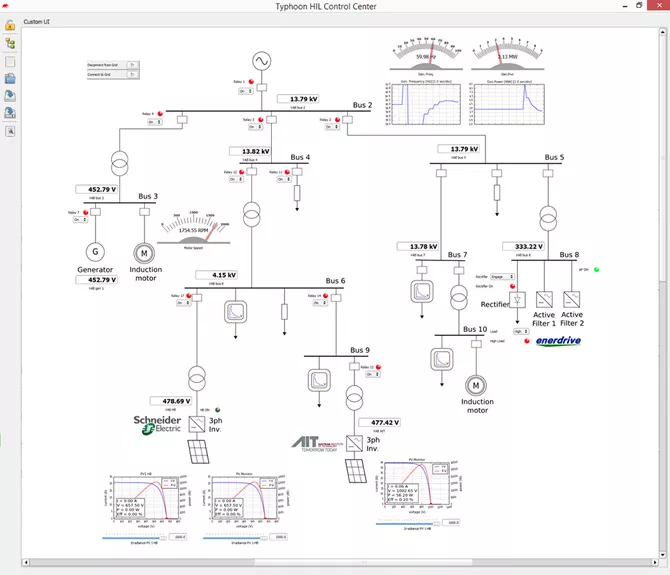Click the generator power MW gauge
This screenshot has width=670, height=575.
508,54
